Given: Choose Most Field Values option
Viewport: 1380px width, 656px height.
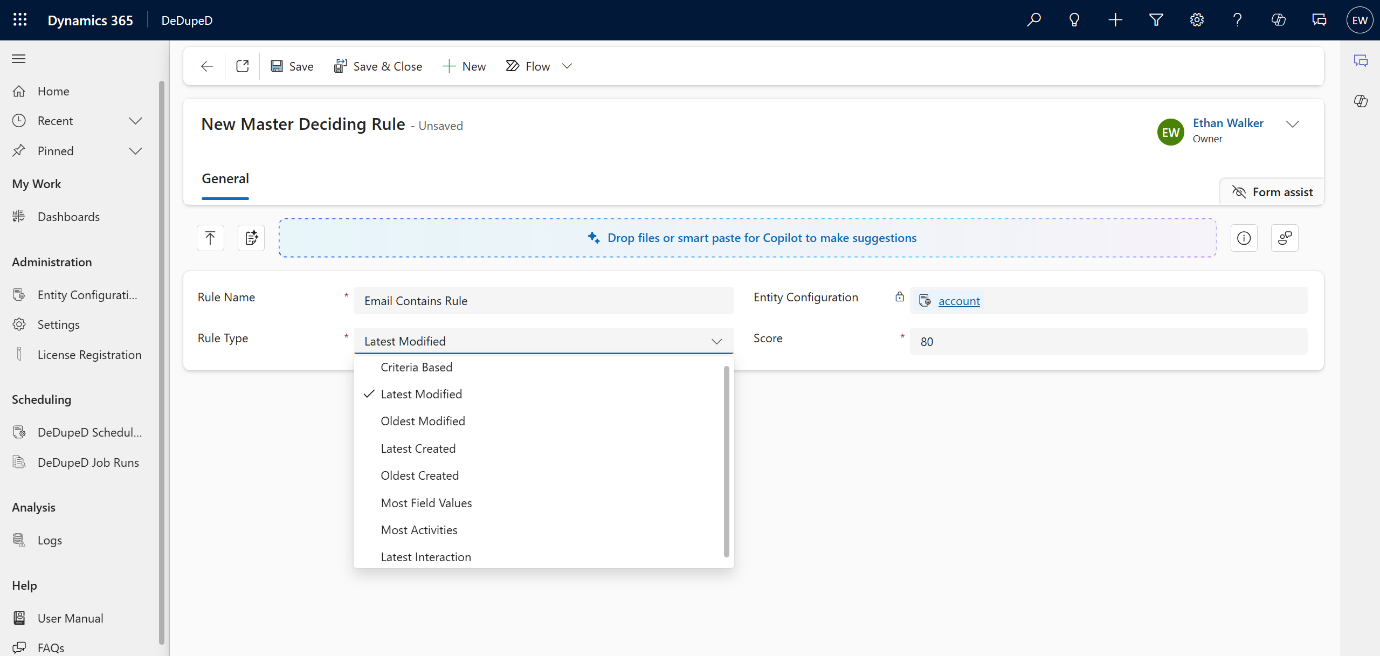Looking at the screenshot, I should (426, 503).
